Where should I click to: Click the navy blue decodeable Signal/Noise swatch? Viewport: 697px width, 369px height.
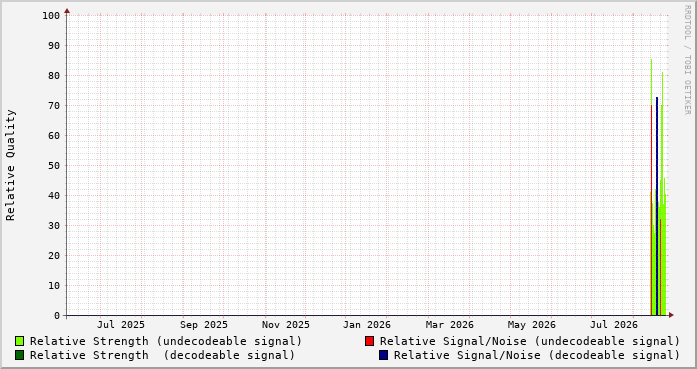coord(383,355)
